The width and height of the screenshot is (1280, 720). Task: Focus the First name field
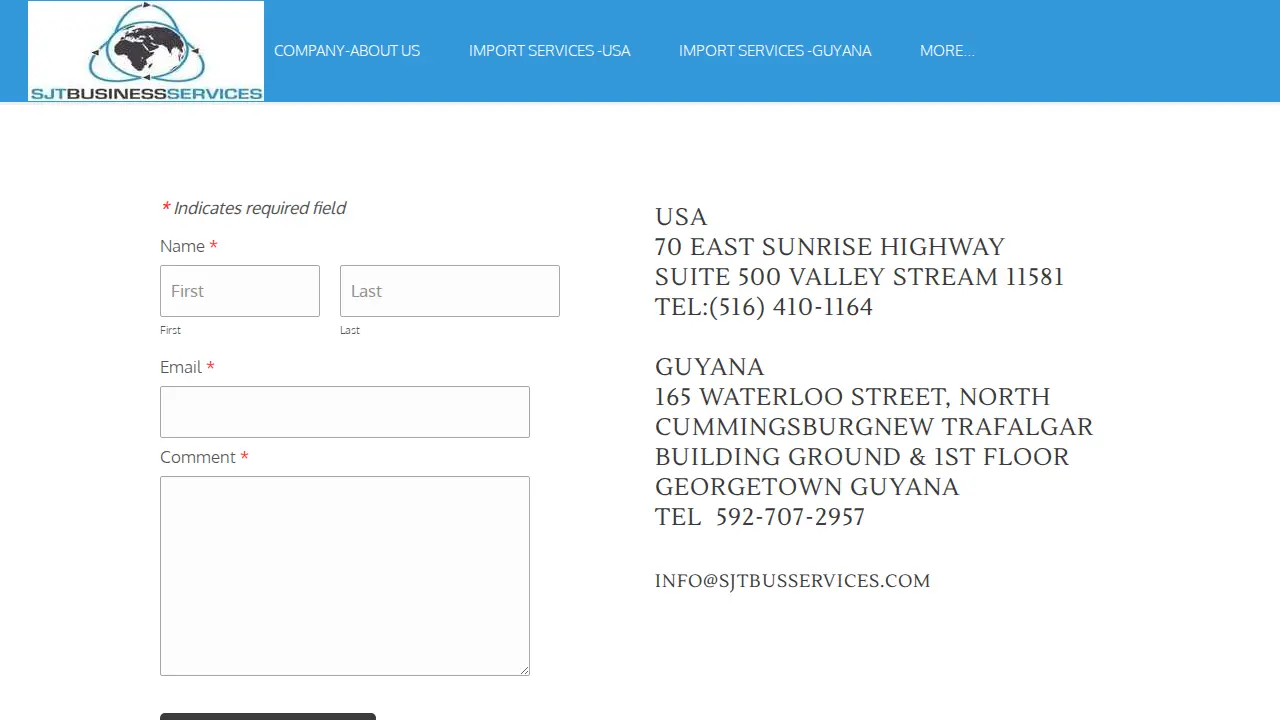tap(240, 291)
